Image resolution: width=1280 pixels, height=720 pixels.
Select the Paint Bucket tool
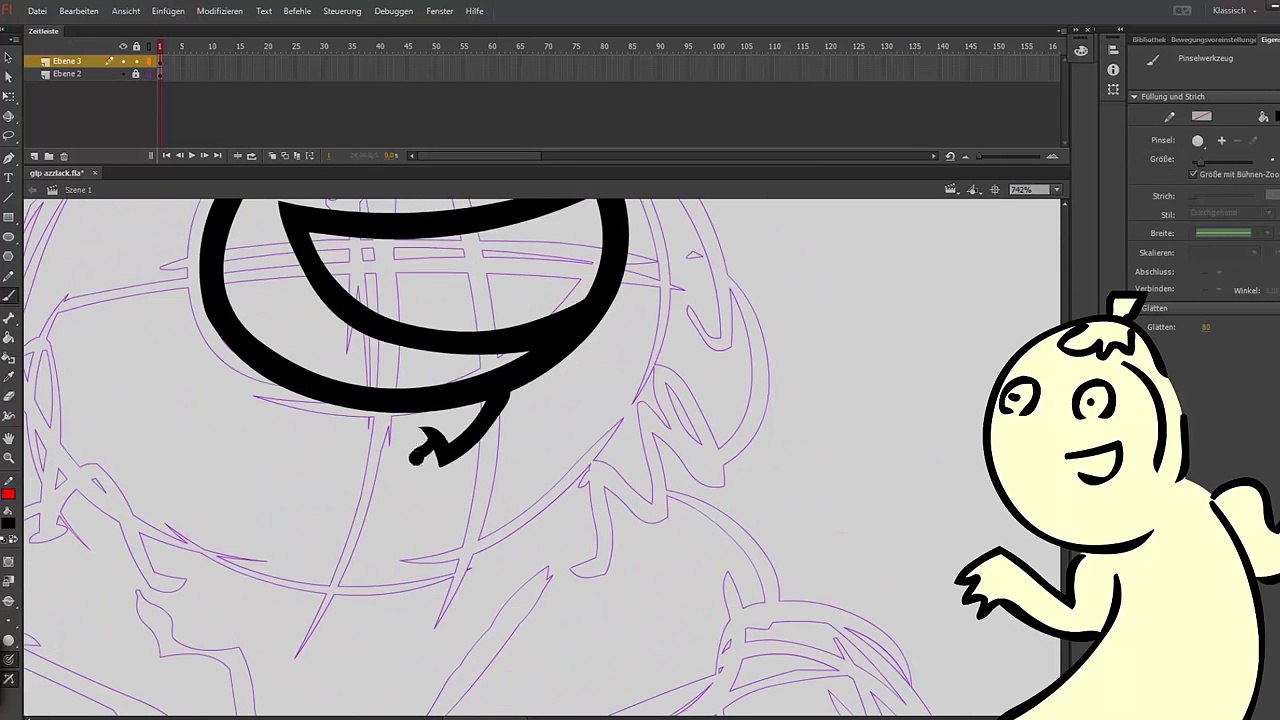[8, 338]
